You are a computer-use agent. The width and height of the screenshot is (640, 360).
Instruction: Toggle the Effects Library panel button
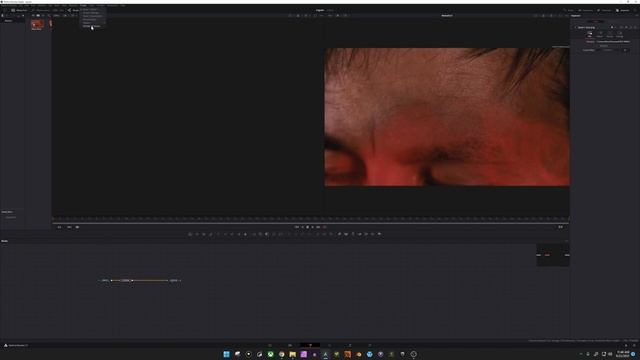point(41,10)
